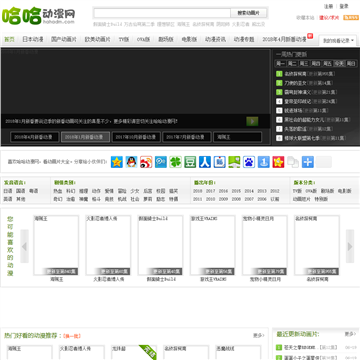Filter by year 2011
Image resolution: width=360 pixels, height=360 pixels.
point(198,199)
